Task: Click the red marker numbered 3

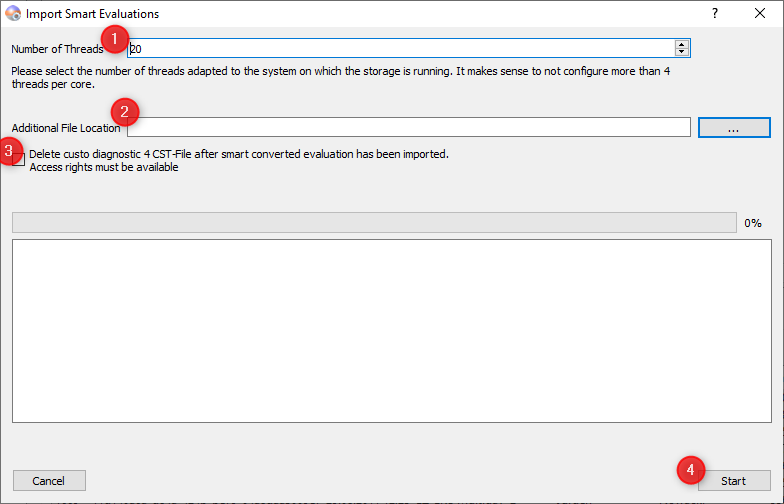Action: point(9,152)
